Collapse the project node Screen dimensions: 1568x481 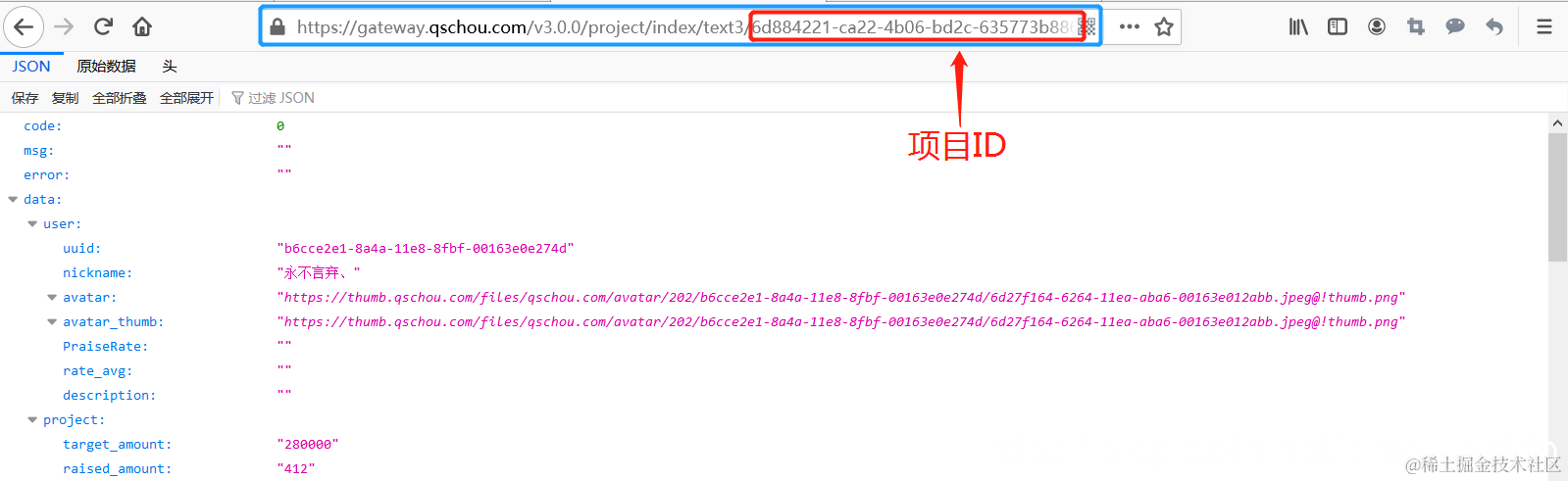(x=32, y=419)
